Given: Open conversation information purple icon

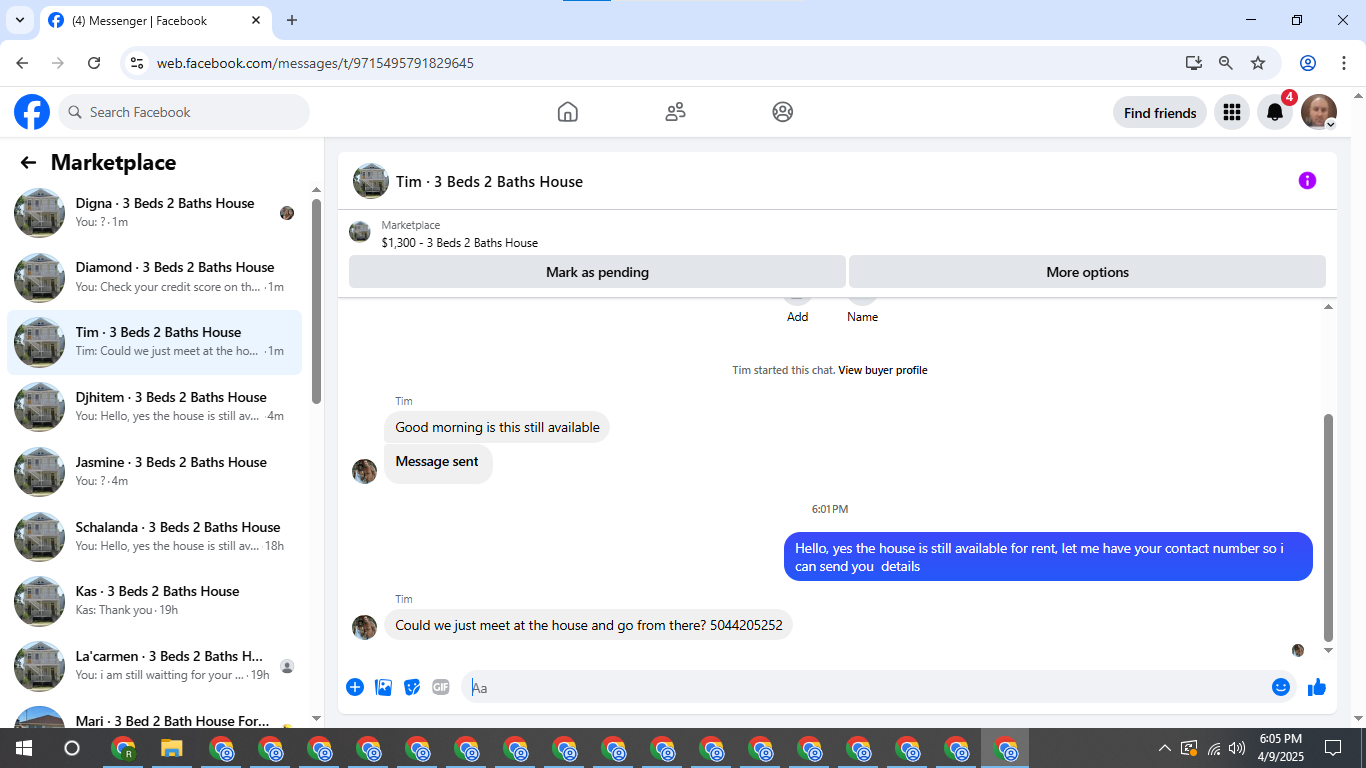Looking at the screenshot, I should (1307, 181).
